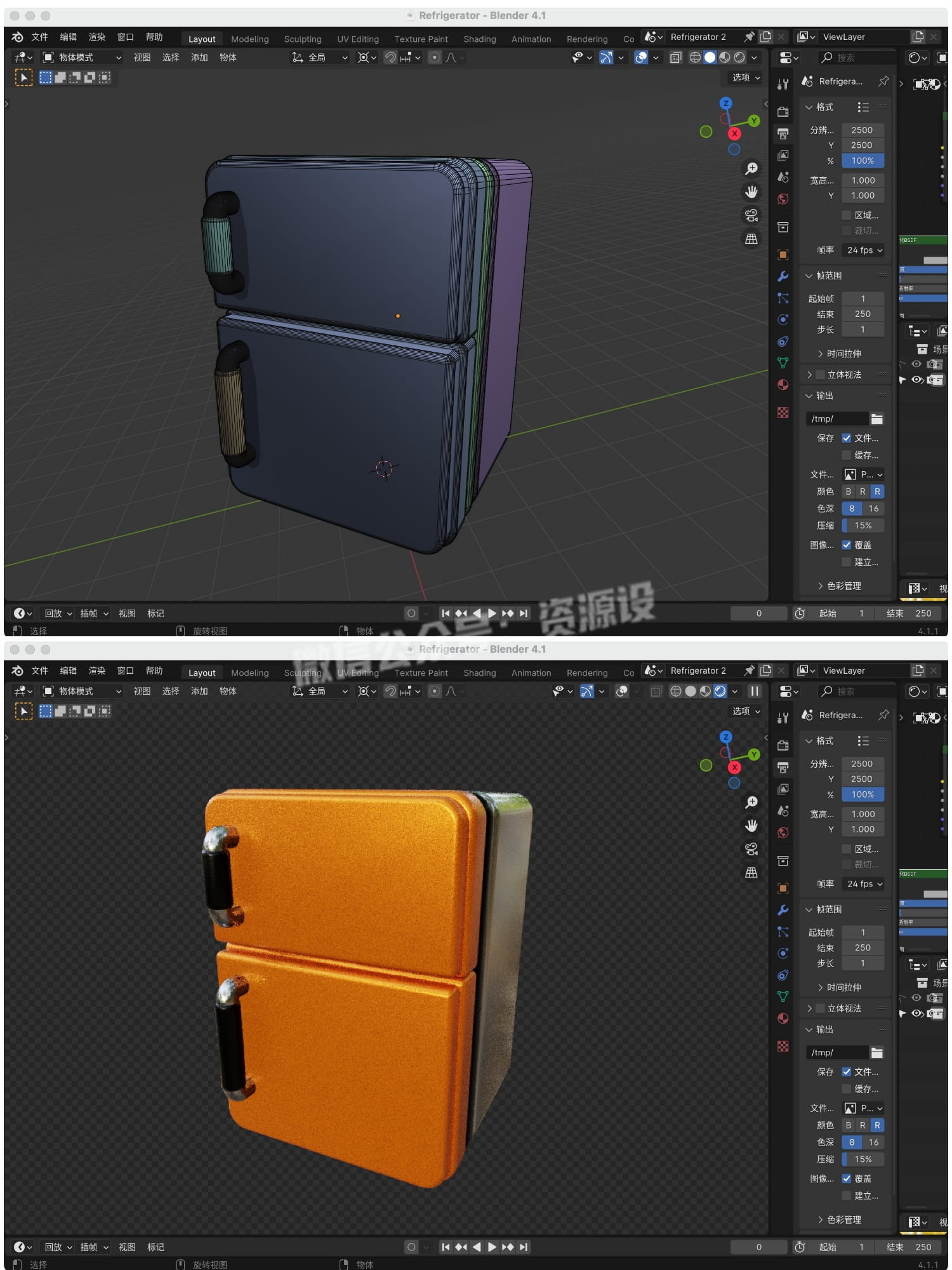Click /tmp/ output path field, blue-fridge window
This screenshot has width=952, height=1270.
click(x=837, y=418)
